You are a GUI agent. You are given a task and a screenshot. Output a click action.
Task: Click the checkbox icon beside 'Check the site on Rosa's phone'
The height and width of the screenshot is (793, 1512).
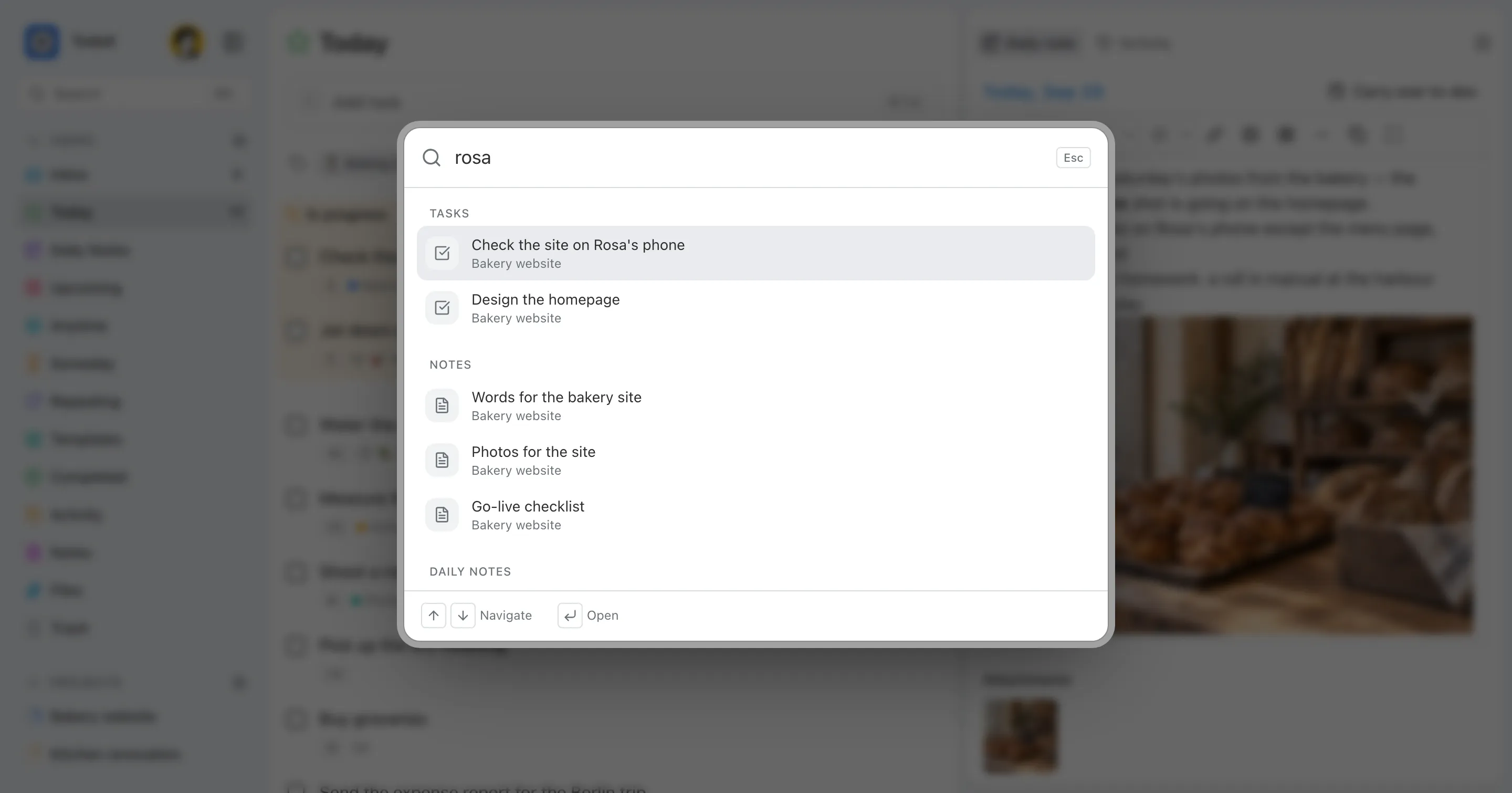442,253
